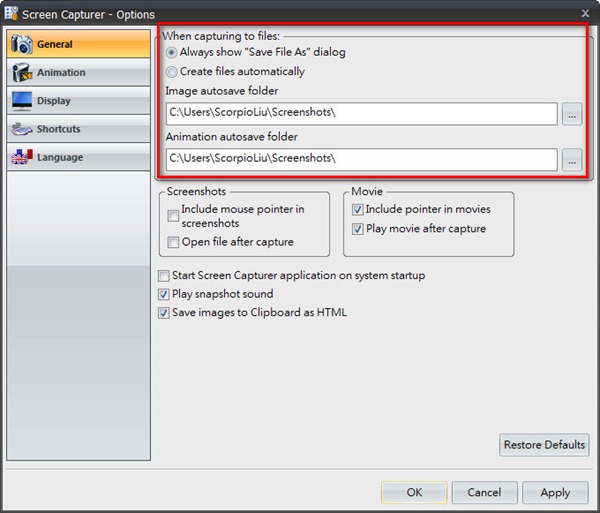The image size is (600, 513).
Task: Uncheck Include pointer in movies
Action: (357, 210)
